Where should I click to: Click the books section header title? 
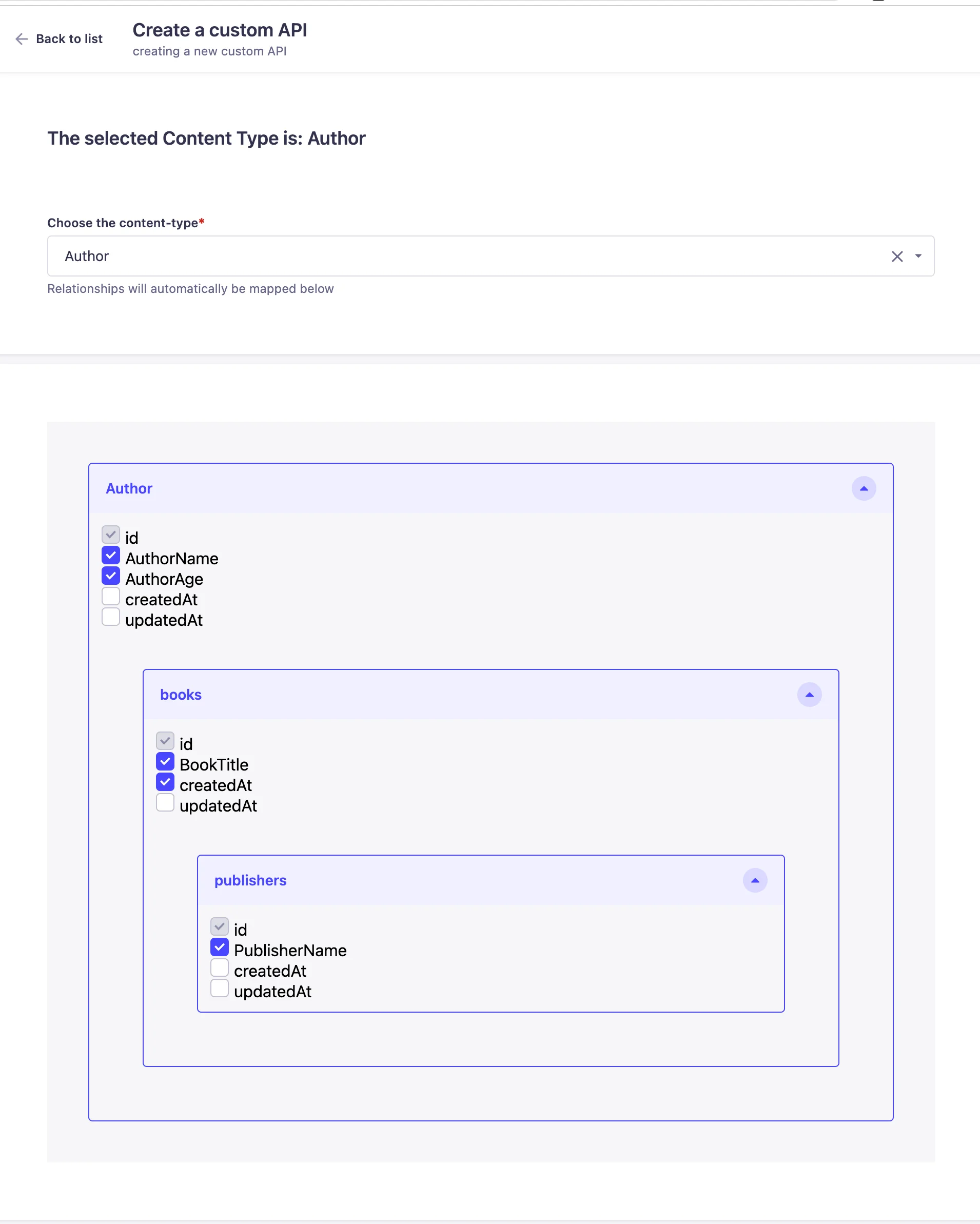point(181,695)
